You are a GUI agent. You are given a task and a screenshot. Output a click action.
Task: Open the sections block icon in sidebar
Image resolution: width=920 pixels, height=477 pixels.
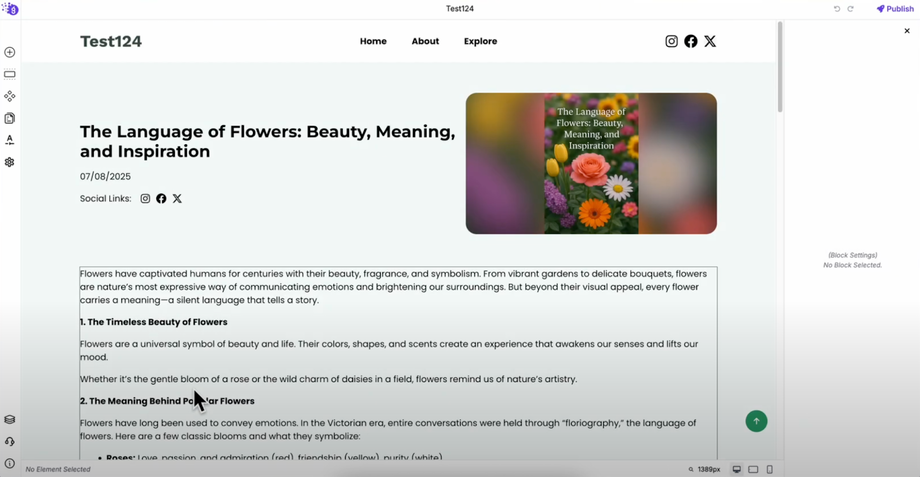coord(9,75)
